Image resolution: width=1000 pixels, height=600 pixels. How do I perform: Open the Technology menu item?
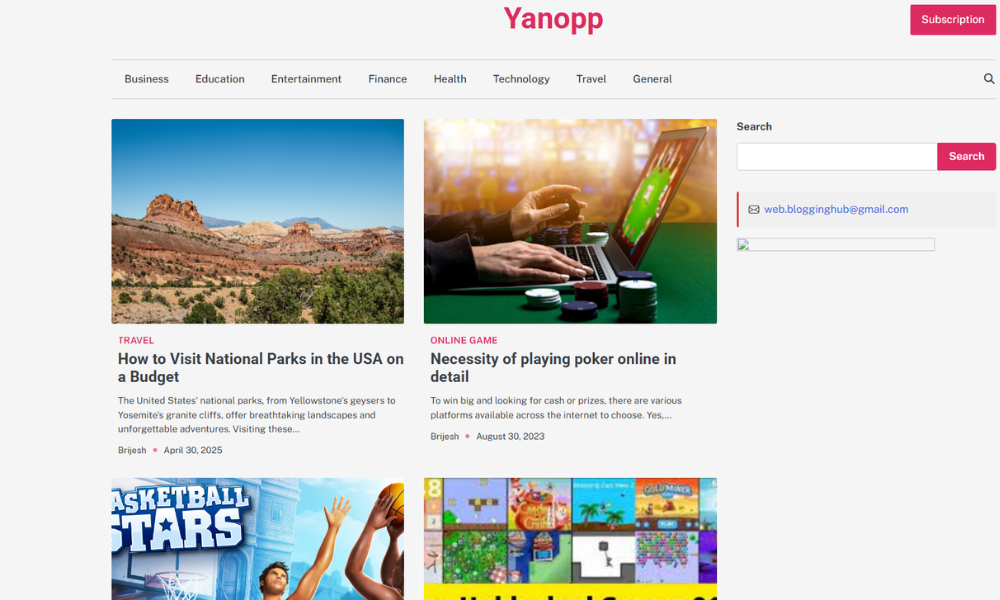click(x=521, y=79)
